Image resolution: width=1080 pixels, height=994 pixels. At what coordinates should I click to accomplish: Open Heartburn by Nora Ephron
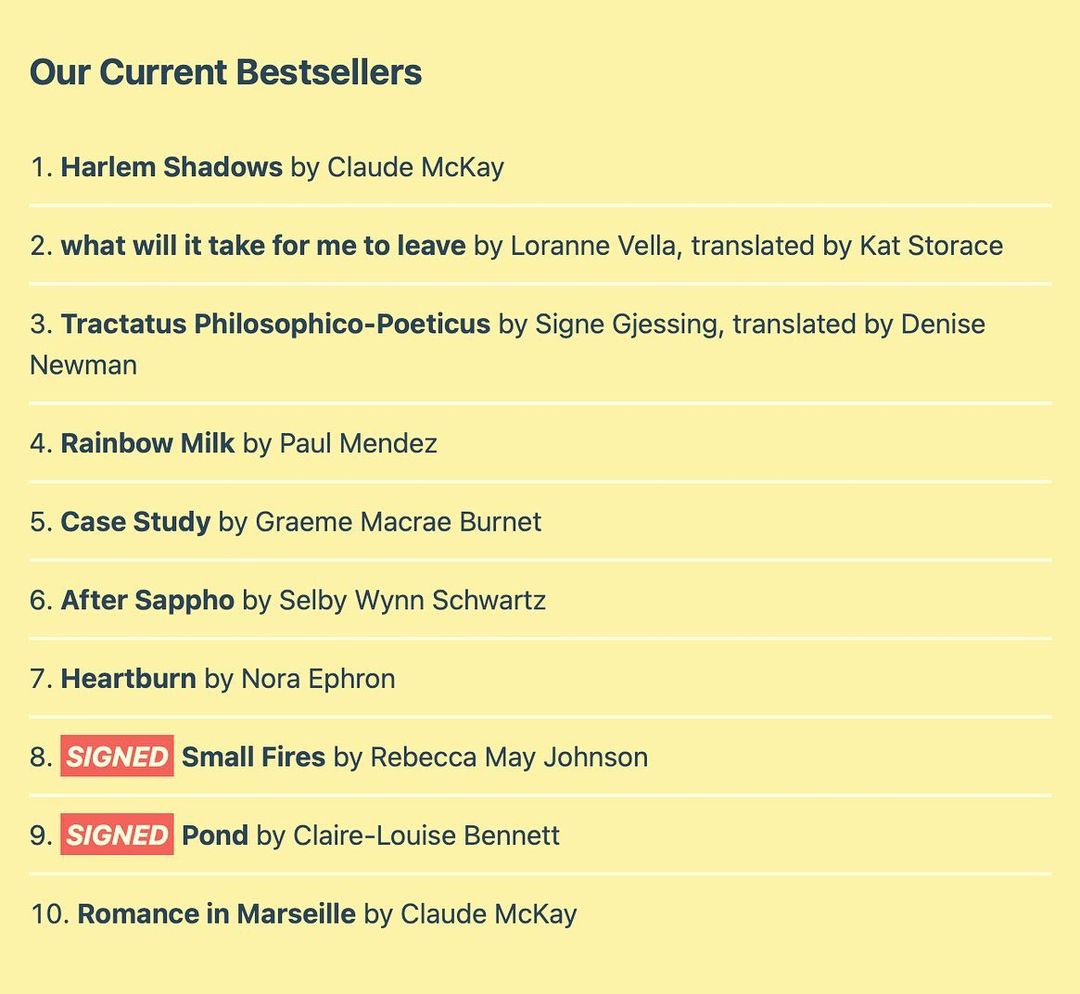pyautogui.click(x=128, y=678)
